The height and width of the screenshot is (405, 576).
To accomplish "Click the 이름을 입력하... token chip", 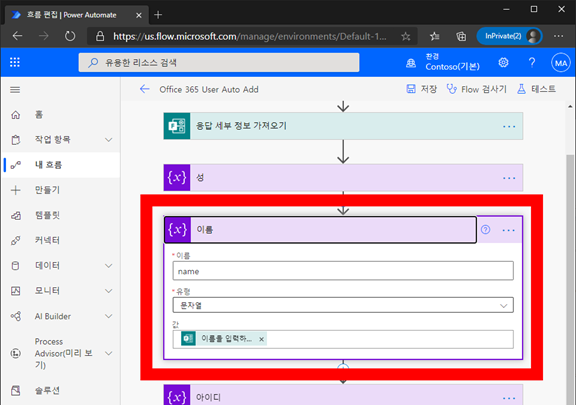I will point(223,338).
